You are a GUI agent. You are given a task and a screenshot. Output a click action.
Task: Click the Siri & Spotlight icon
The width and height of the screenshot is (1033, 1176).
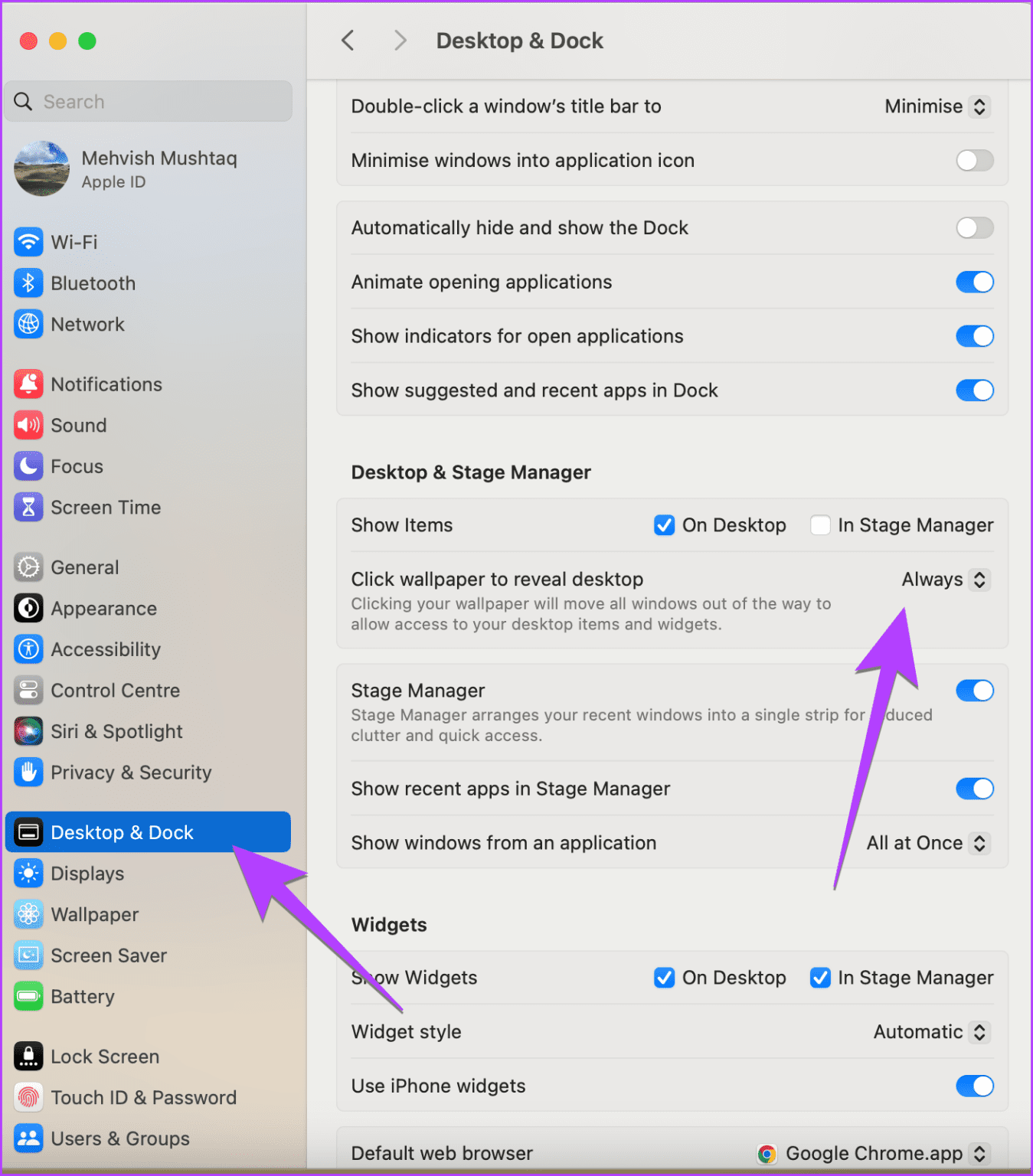(x=28, y=731)
